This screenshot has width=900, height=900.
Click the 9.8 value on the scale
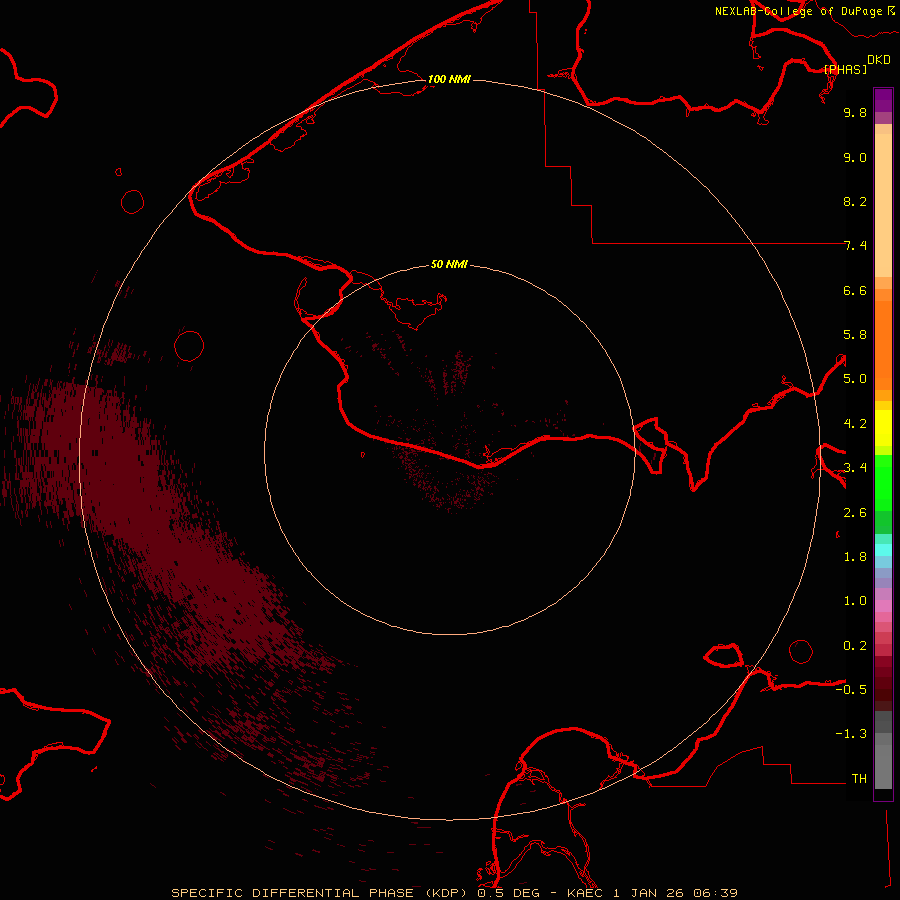tap(855, 112)
